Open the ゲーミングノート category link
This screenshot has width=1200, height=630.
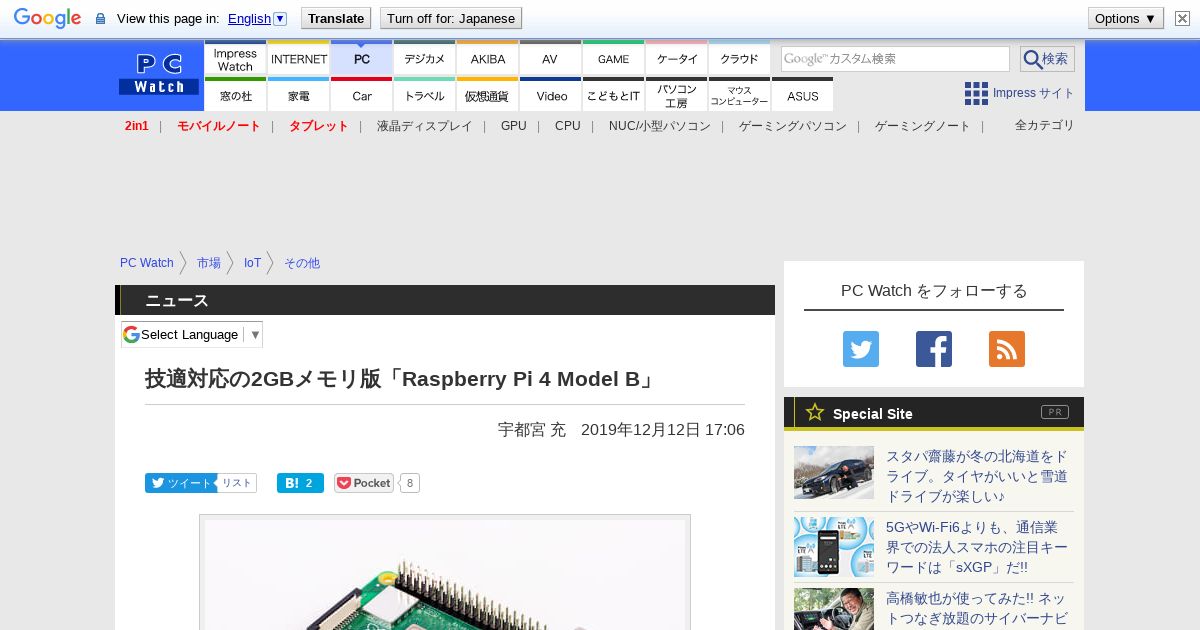pos(923,126)
